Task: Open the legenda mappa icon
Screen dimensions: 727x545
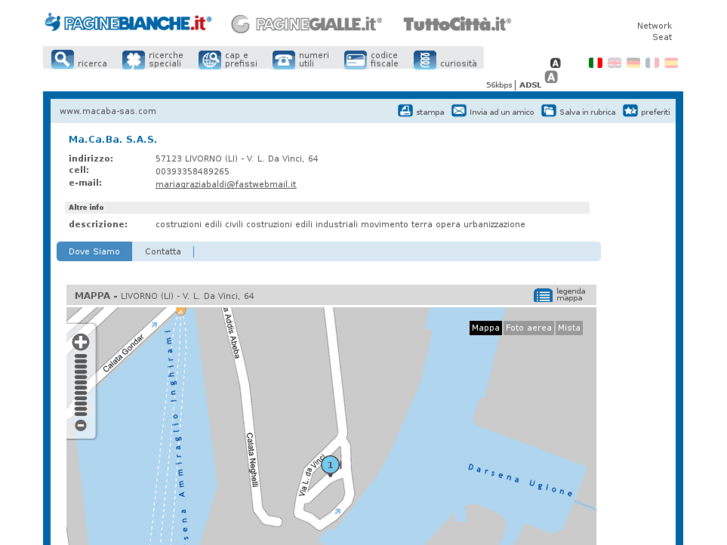Action: coord(543,295)
